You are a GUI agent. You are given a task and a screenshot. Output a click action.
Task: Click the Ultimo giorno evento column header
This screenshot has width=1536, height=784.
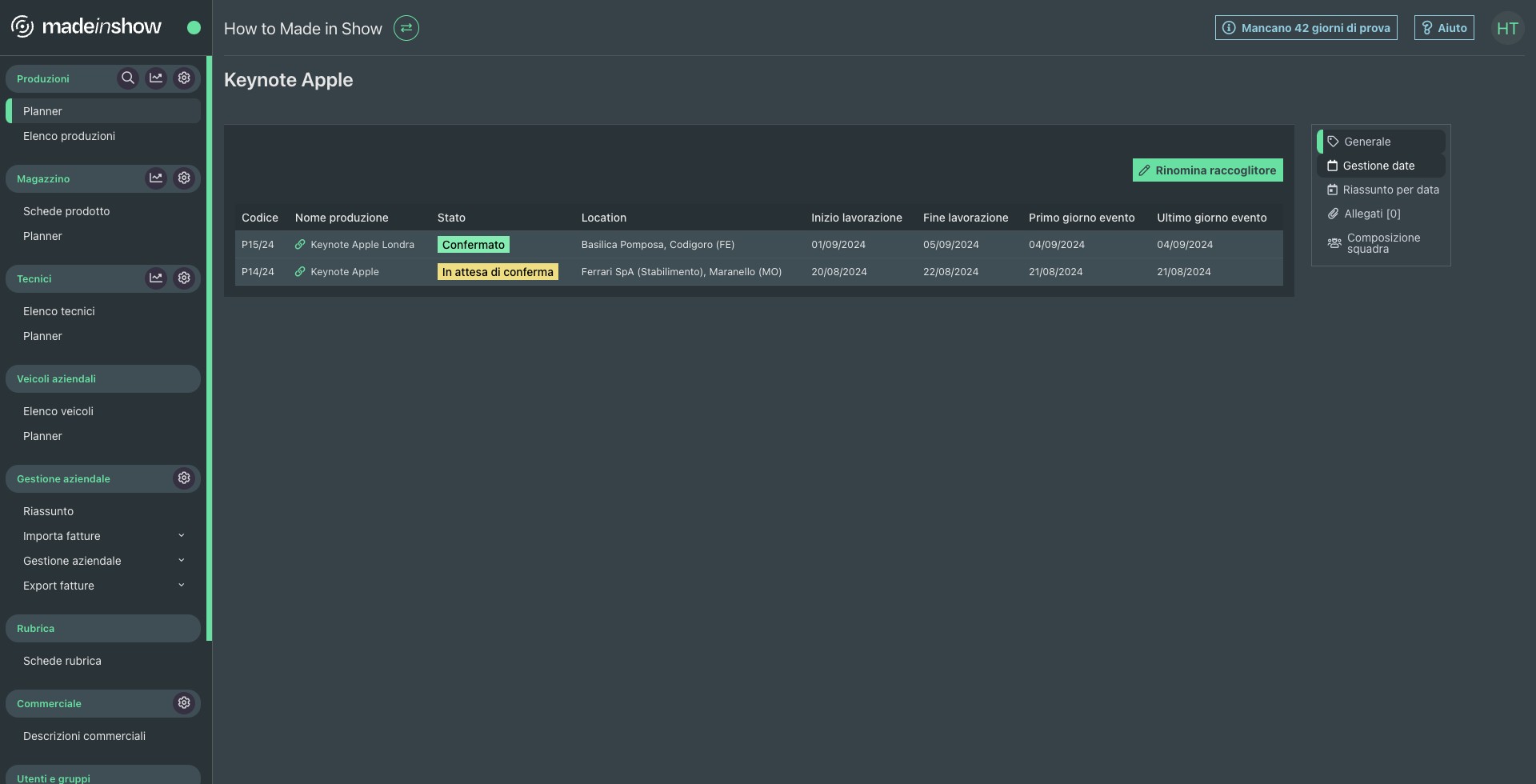(x=1212, y=218)
